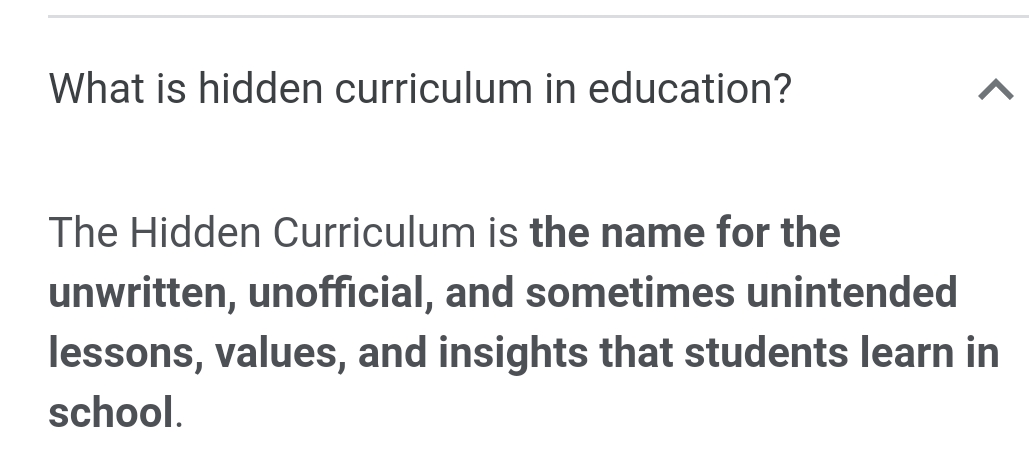The height and width of the screenshot is (470, 1029).
Task: Click the word 'What' in the question heading
Action: coord(97,89)
